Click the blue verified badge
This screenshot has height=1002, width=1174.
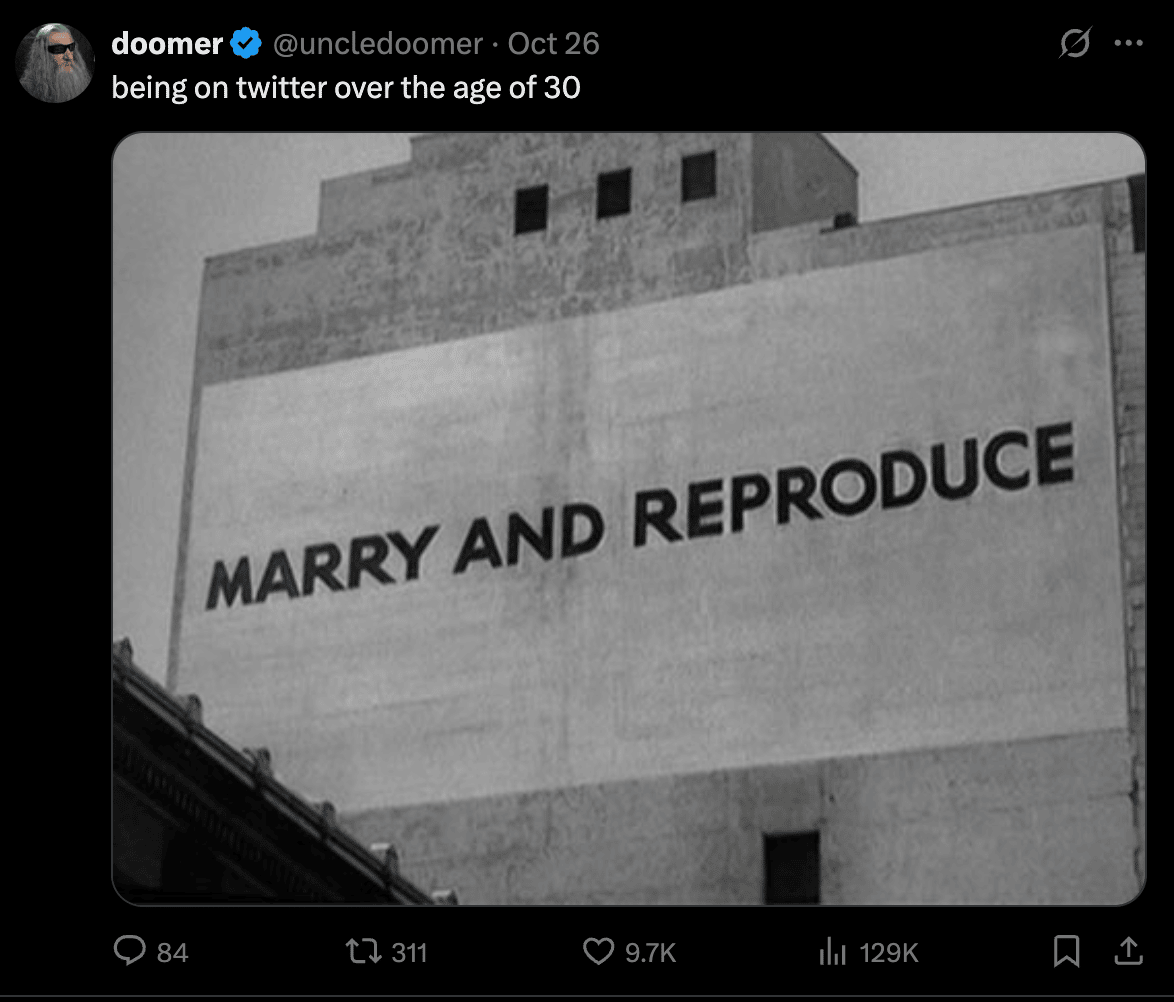pos(246,44)
